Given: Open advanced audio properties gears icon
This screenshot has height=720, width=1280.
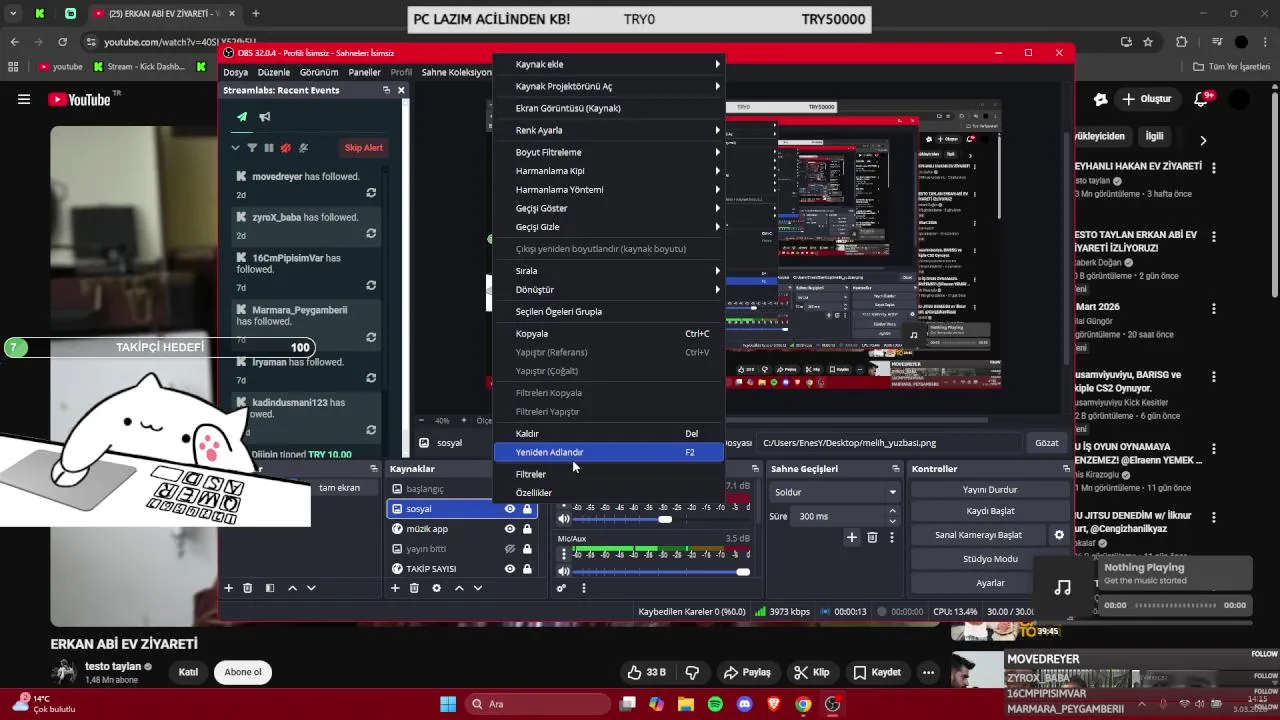Looking at the screenshot, I should pyautogui.click(x=562, y=588).
